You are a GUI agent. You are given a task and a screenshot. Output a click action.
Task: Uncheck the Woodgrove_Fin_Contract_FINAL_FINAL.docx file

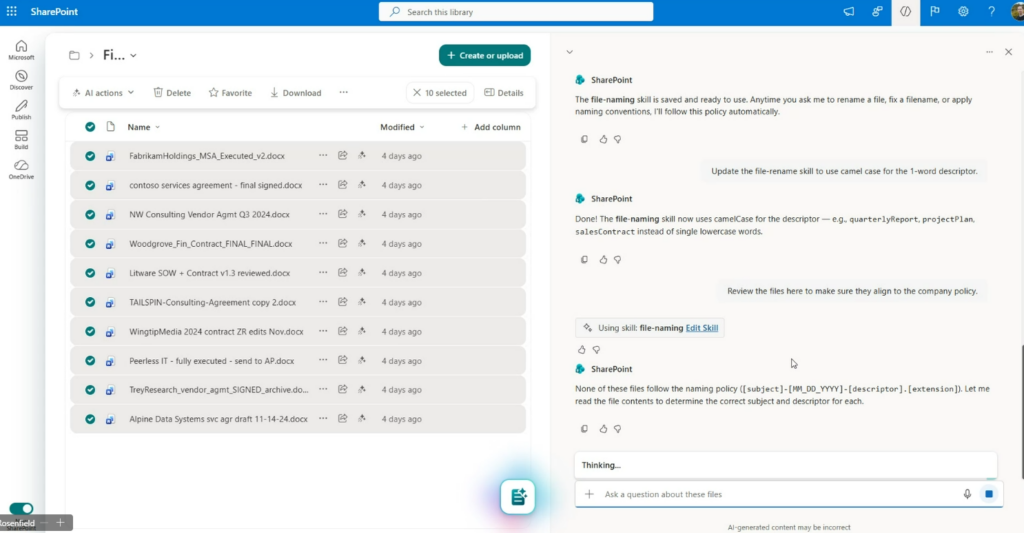(90, 243)
